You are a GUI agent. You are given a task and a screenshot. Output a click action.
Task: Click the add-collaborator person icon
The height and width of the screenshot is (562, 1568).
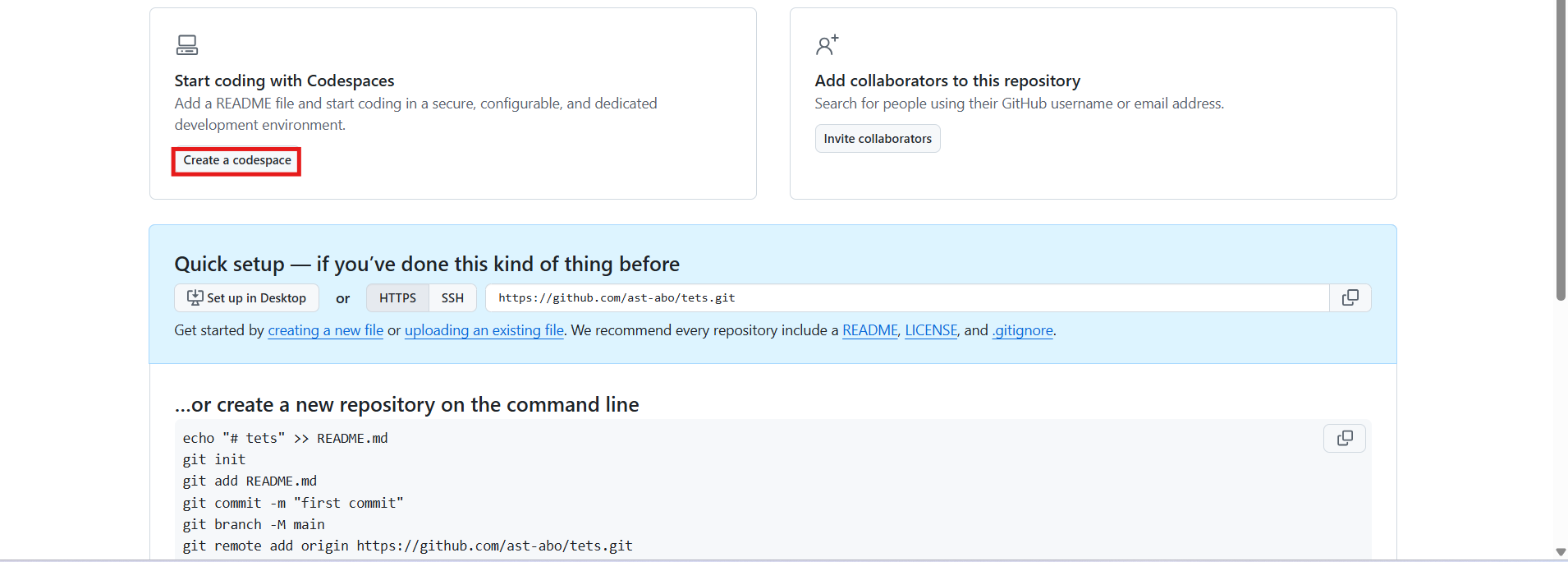click(x=827, y=44)
